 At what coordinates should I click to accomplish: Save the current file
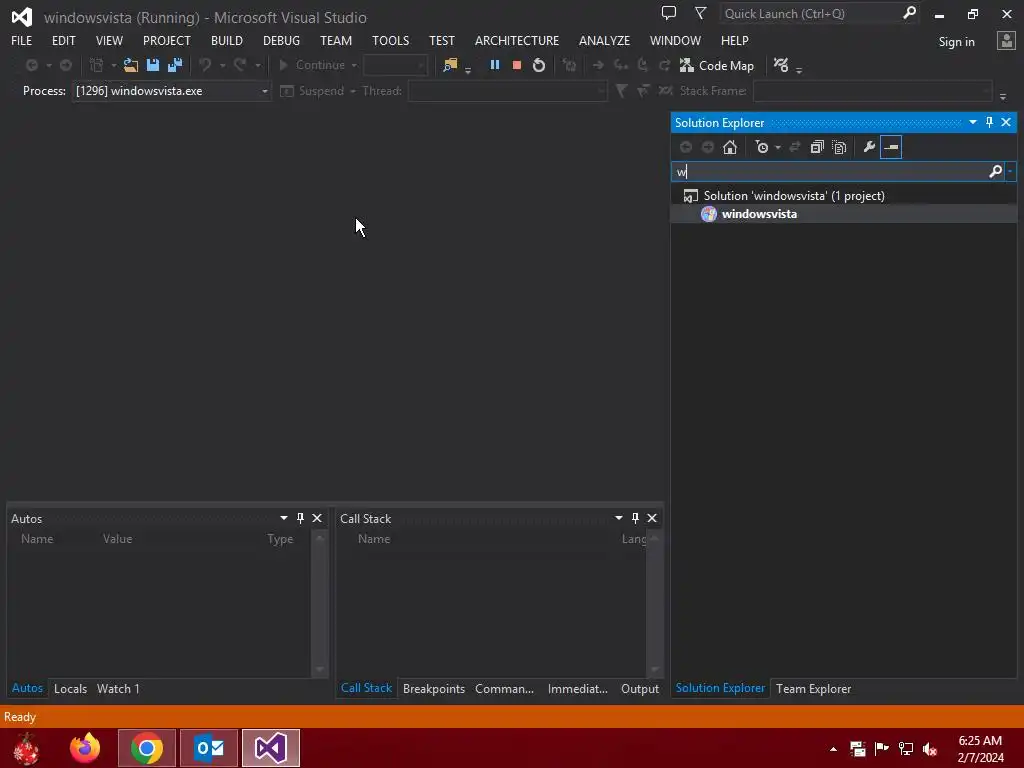coord(153,65)
